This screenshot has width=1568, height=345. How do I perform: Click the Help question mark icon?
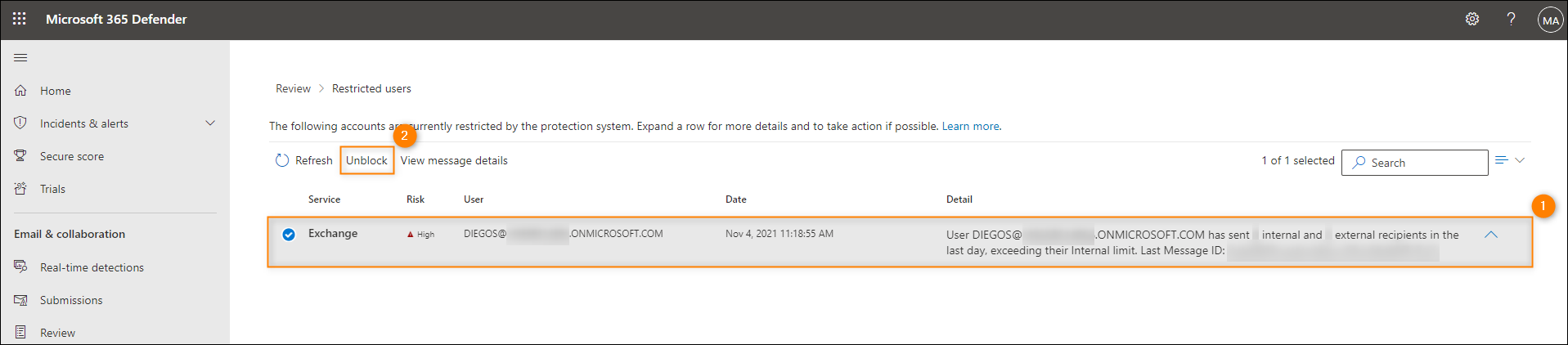(x=1511, y=19)
